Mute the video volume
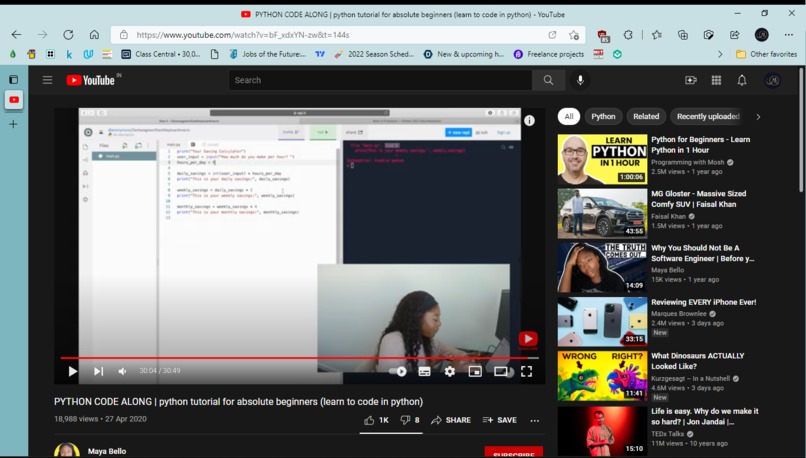The image size is (806, 458). 122,371
